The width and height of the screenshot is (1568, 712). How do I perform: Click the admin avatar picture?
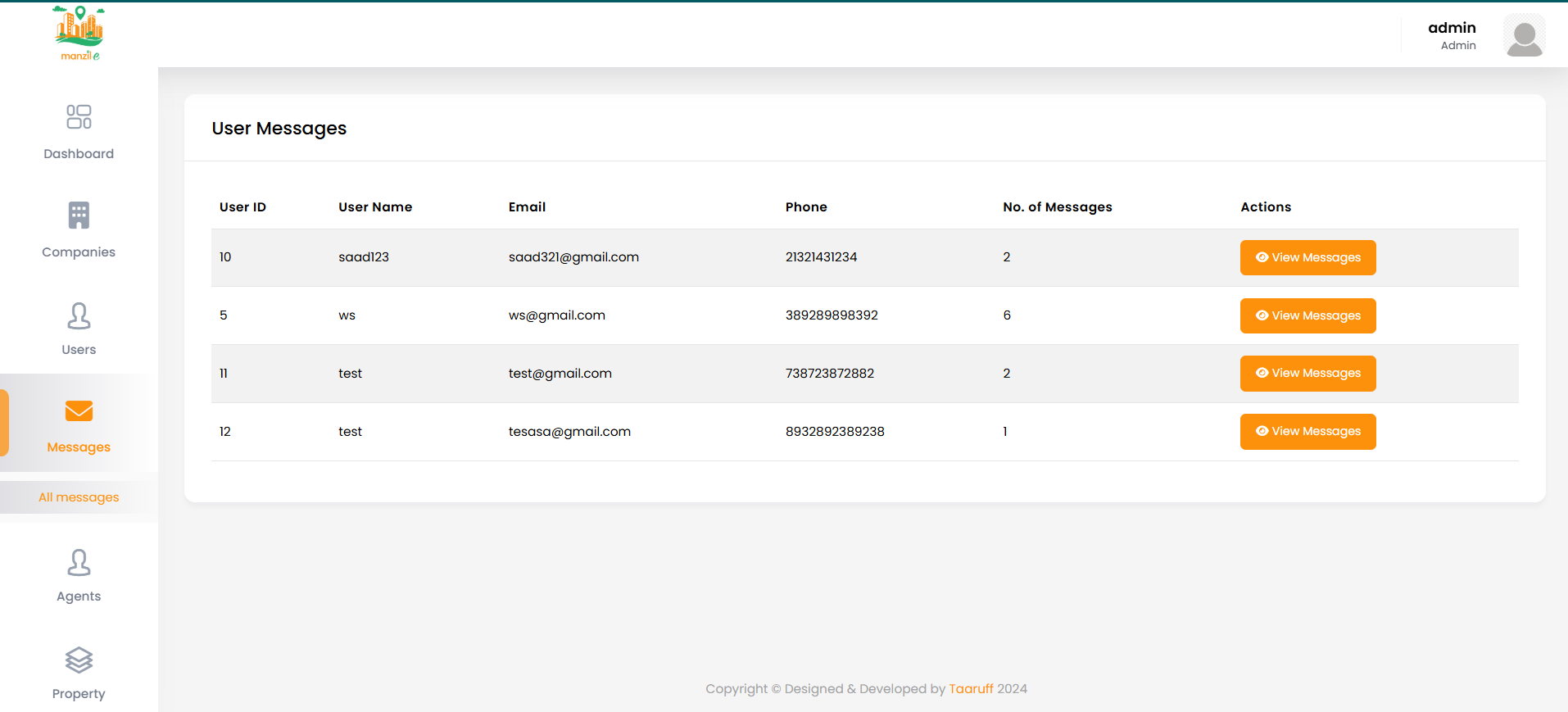pyautogui.click(x=1524, y=36)
